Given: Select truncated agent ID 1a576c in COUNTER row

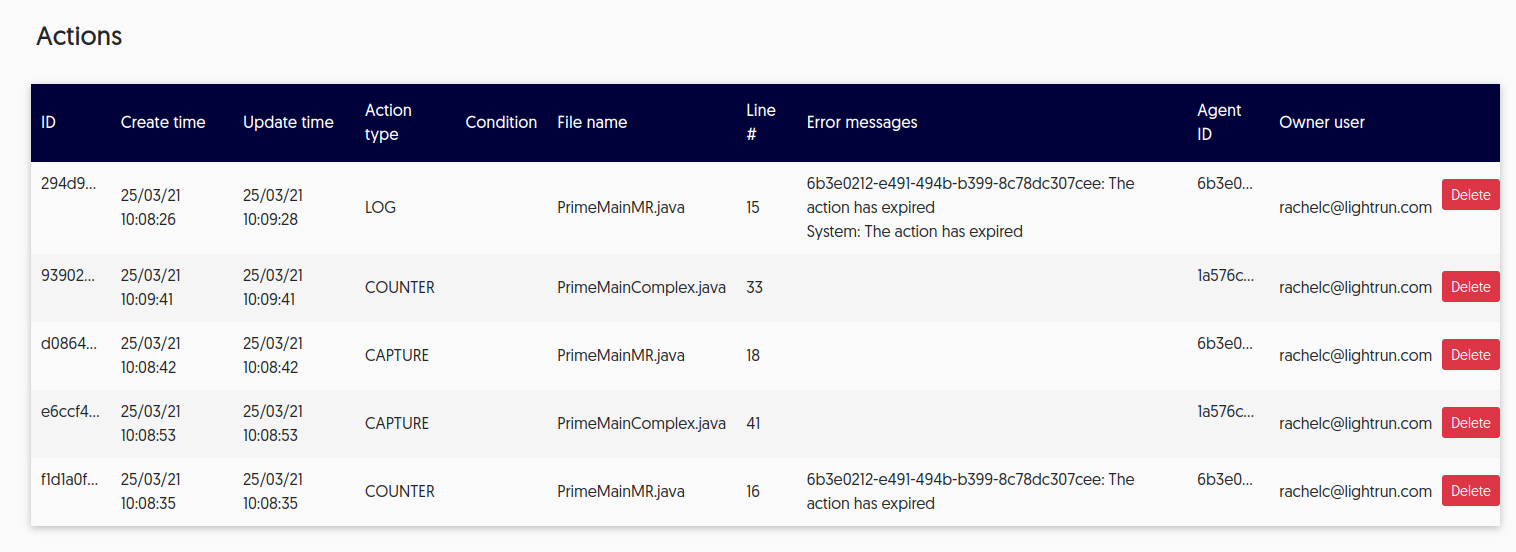Looking at the screenshot, I should [x=1224, y=276].
